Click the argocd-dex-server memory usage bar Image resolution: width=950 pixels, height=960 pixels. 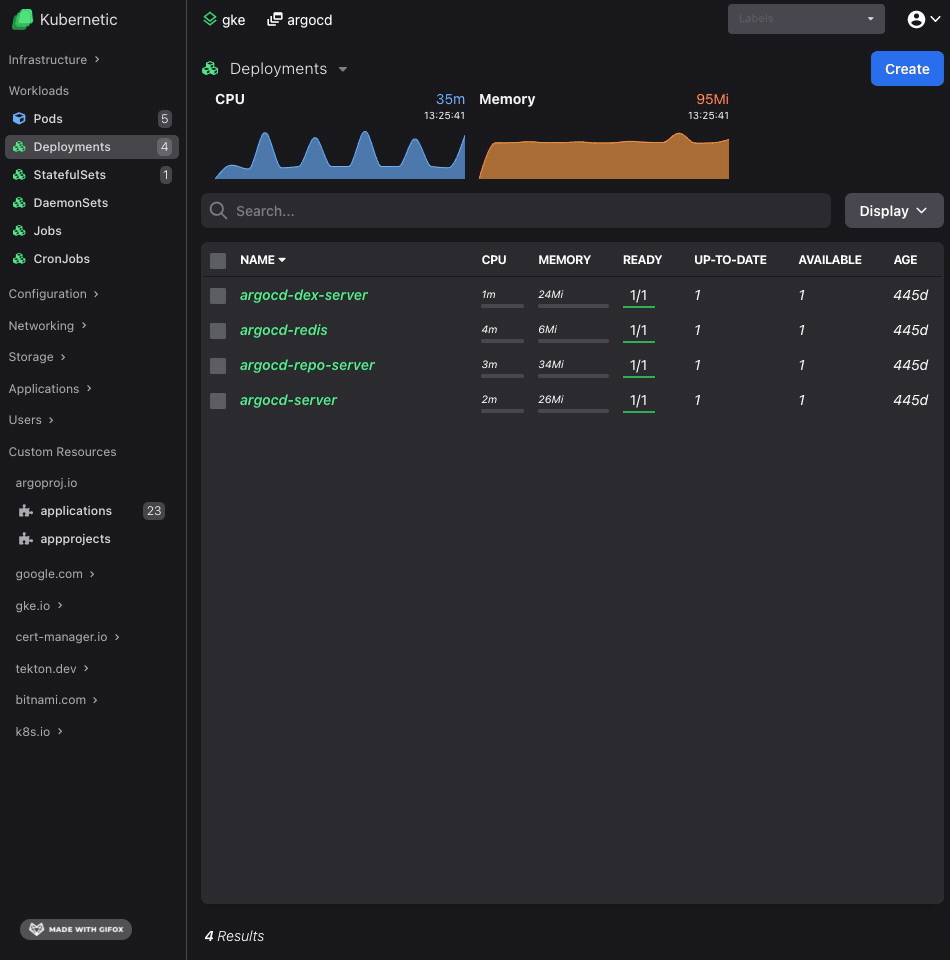tap(573, 306)
